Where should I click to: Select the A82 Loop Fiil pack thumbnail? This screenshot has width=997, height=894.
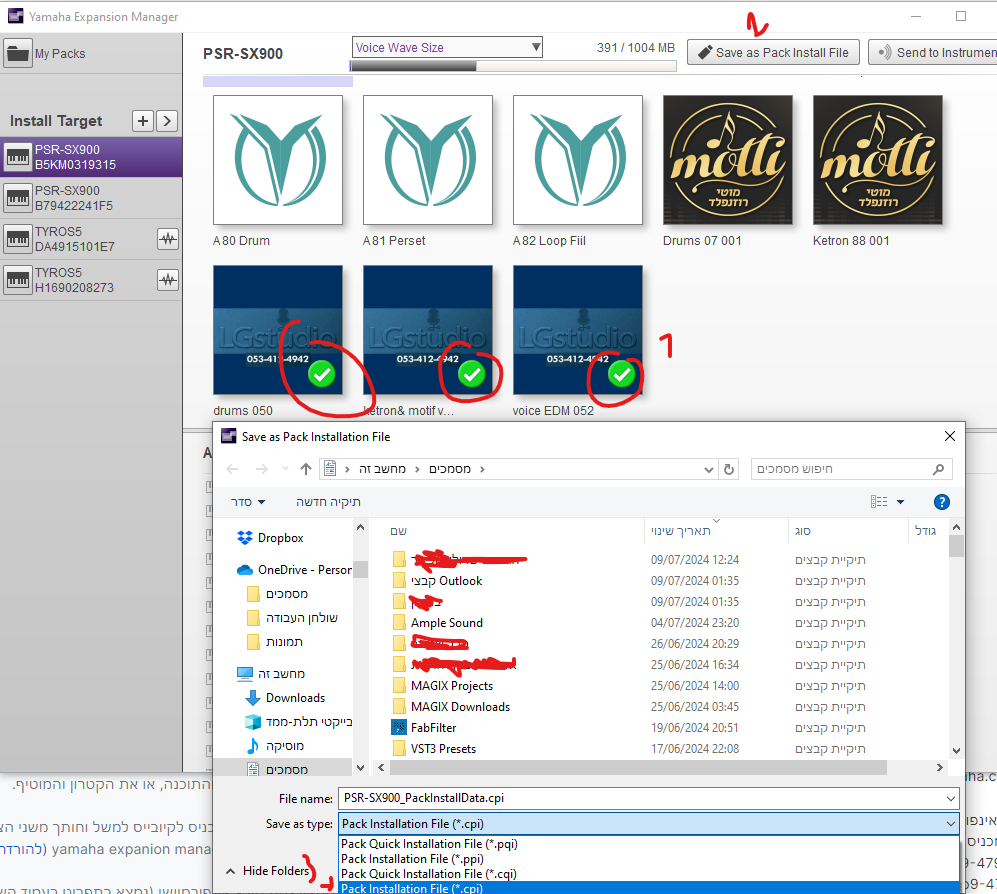578,160
